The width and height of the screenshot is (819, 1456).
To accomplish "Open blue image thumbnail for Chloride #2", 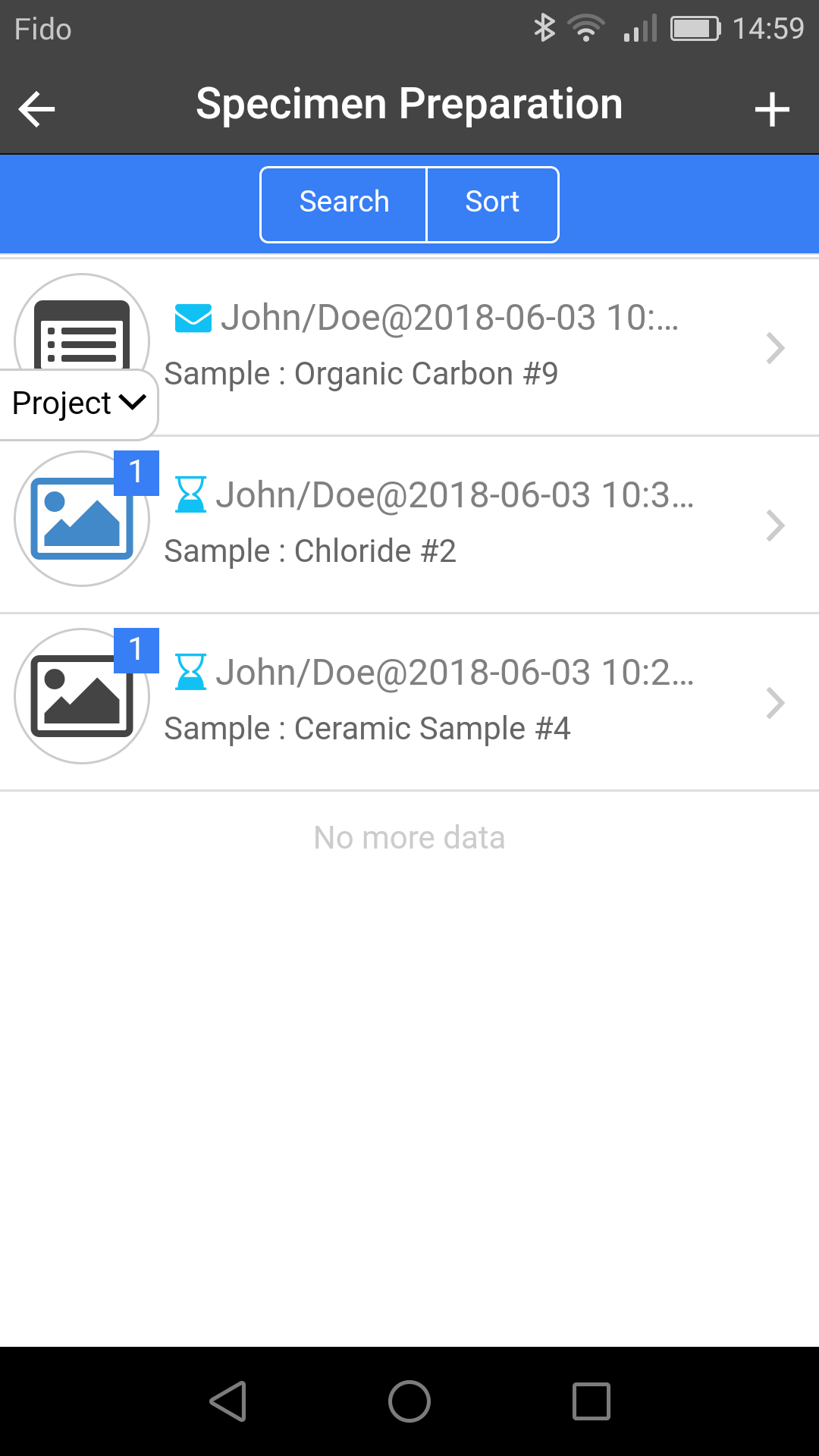I will point(82,519).
